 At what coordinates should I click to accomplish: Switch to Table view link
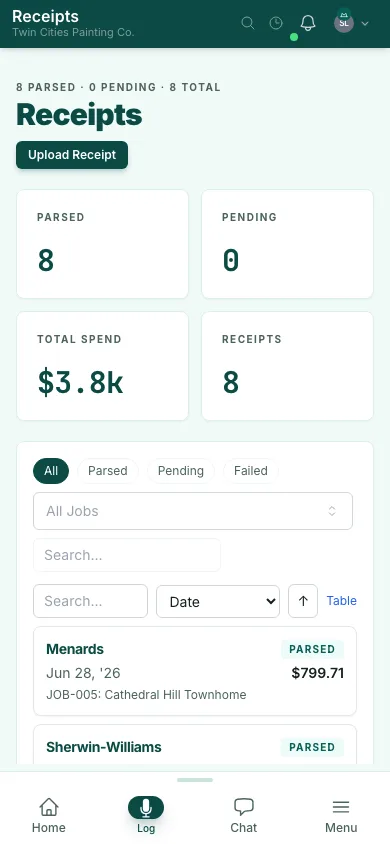coord(342,601)
